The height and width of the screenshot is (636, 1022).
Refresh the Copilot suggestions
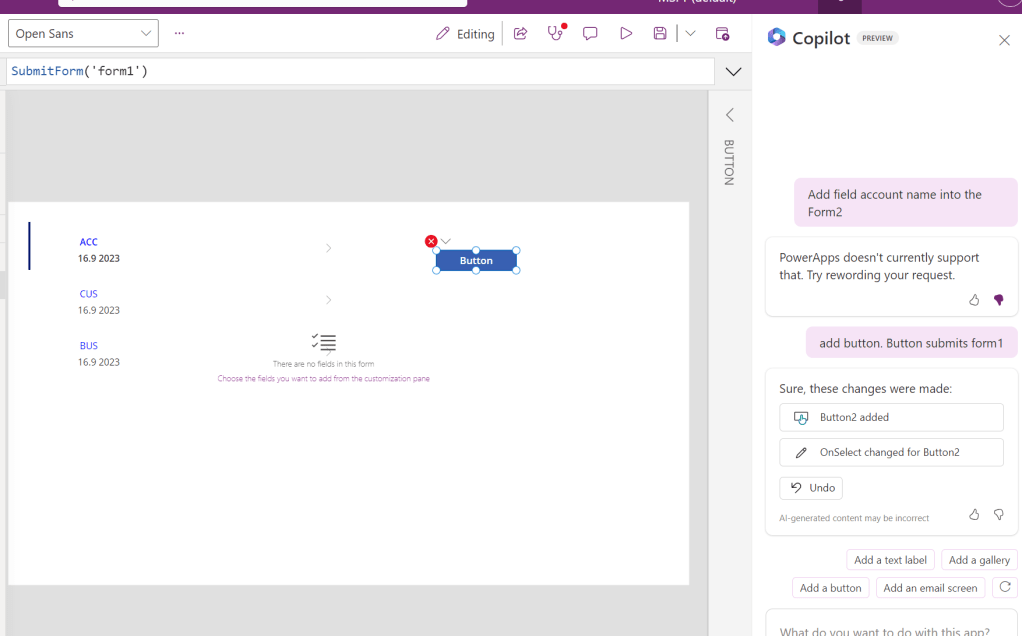pos(1005,587)
